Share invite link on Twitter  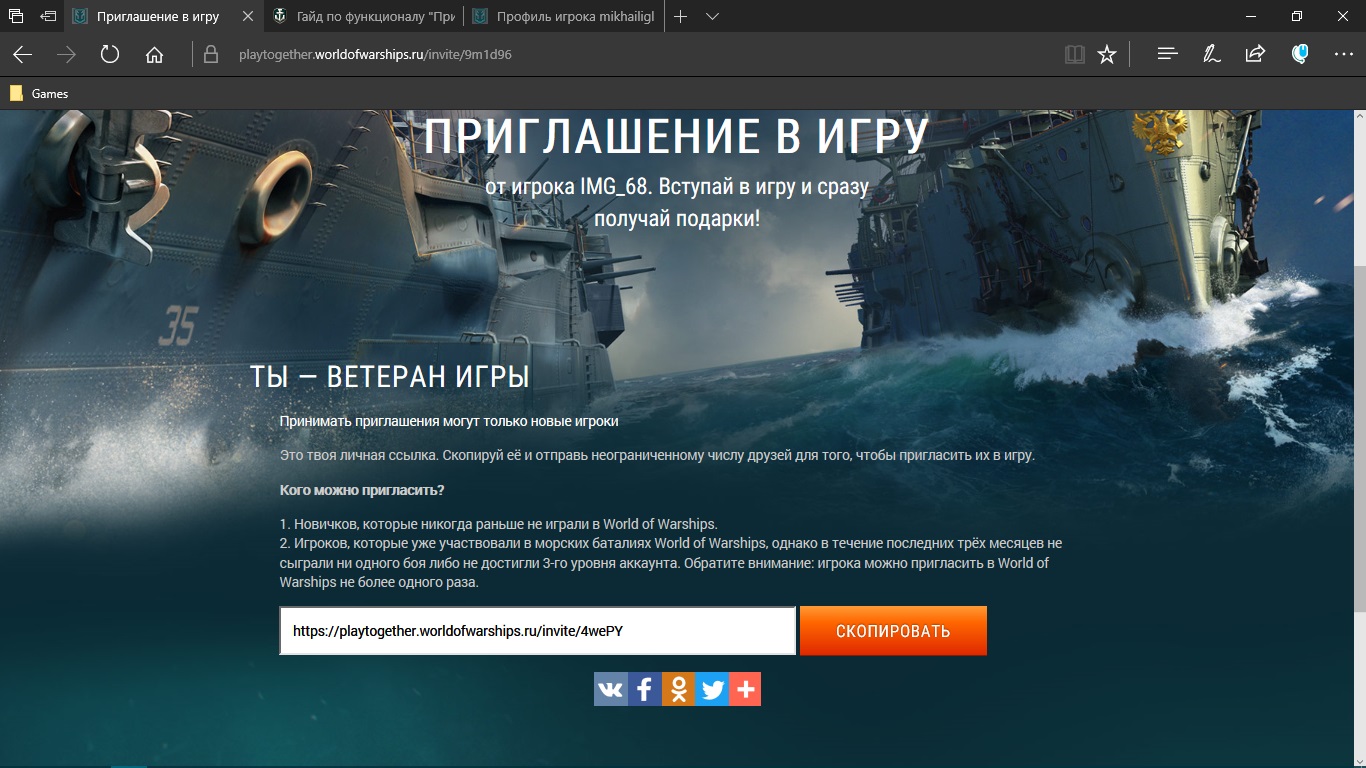[x=712, y=689]
